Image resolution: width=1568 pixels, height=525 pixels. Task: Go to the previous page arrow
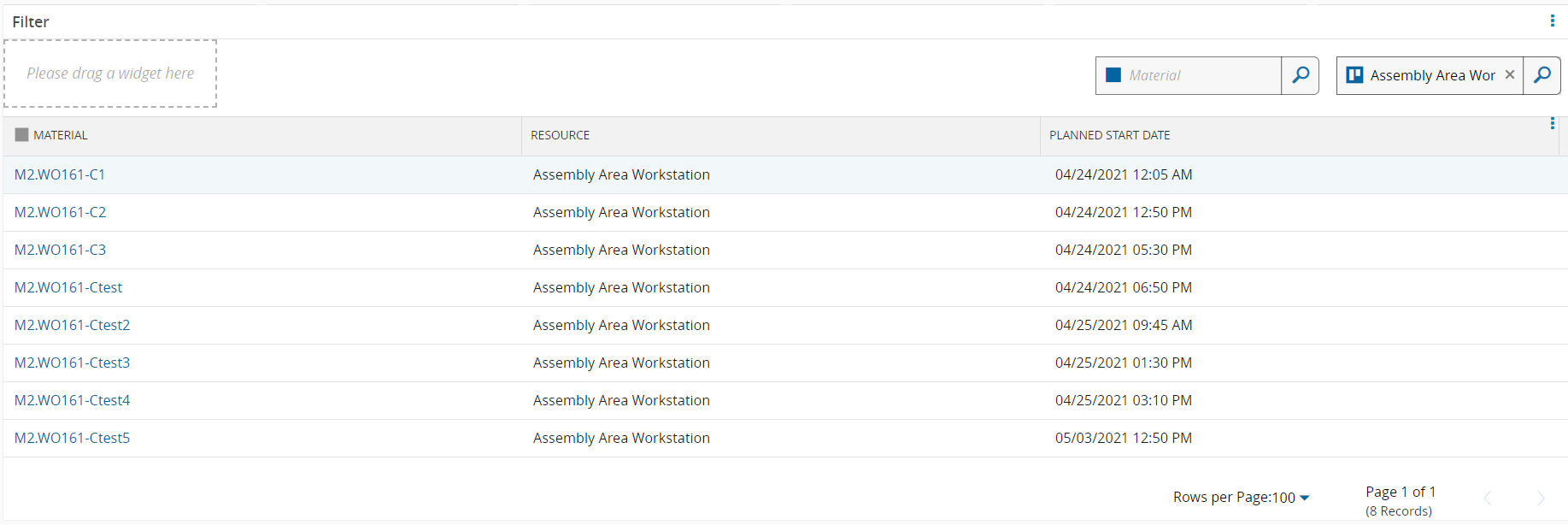tap(1488, 498)
